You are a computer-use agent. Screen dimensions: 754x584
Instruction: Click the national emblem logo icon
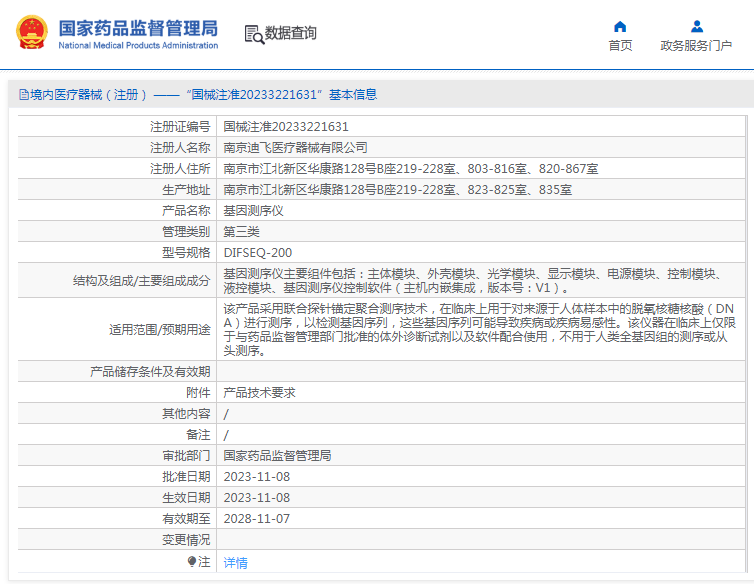(x=32, y=32)
